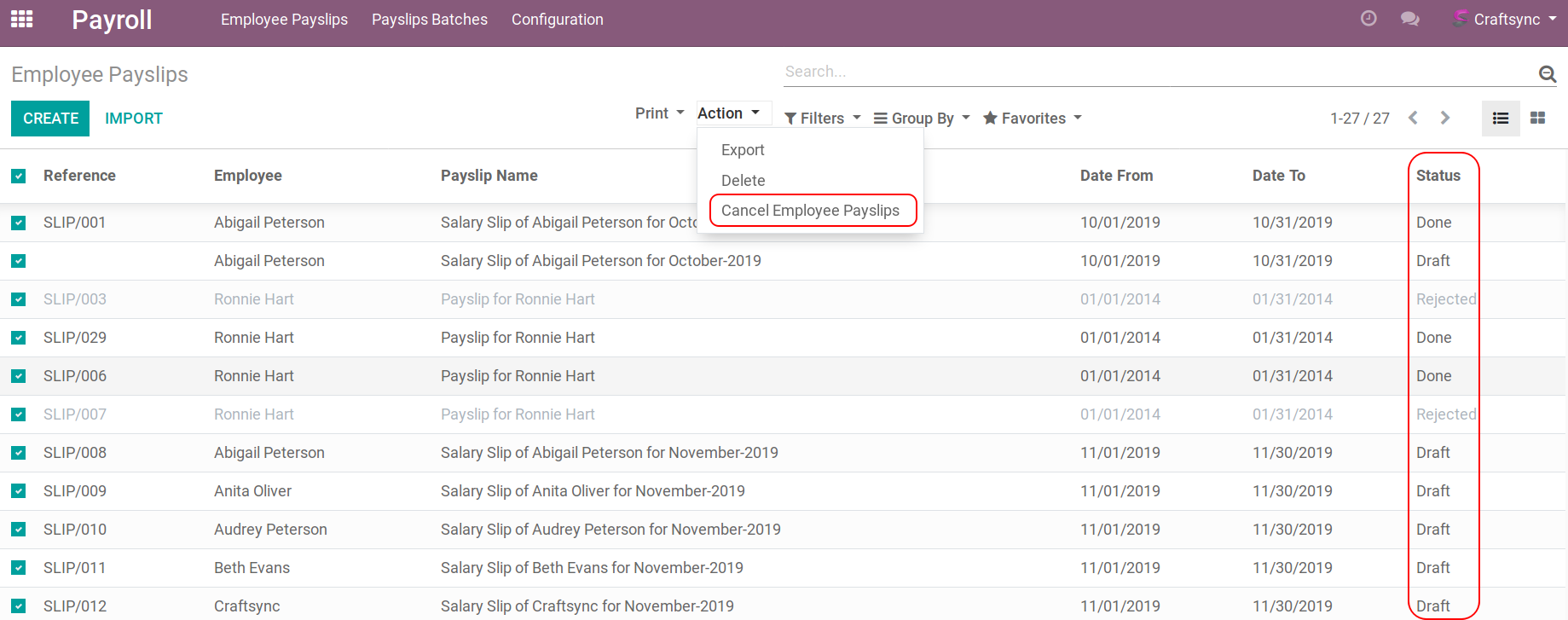The width and height of the screenshot is (1568, 620).
Task: Deselect the SLIP/009 Anita Oliver row
Action: click(19, 491)
